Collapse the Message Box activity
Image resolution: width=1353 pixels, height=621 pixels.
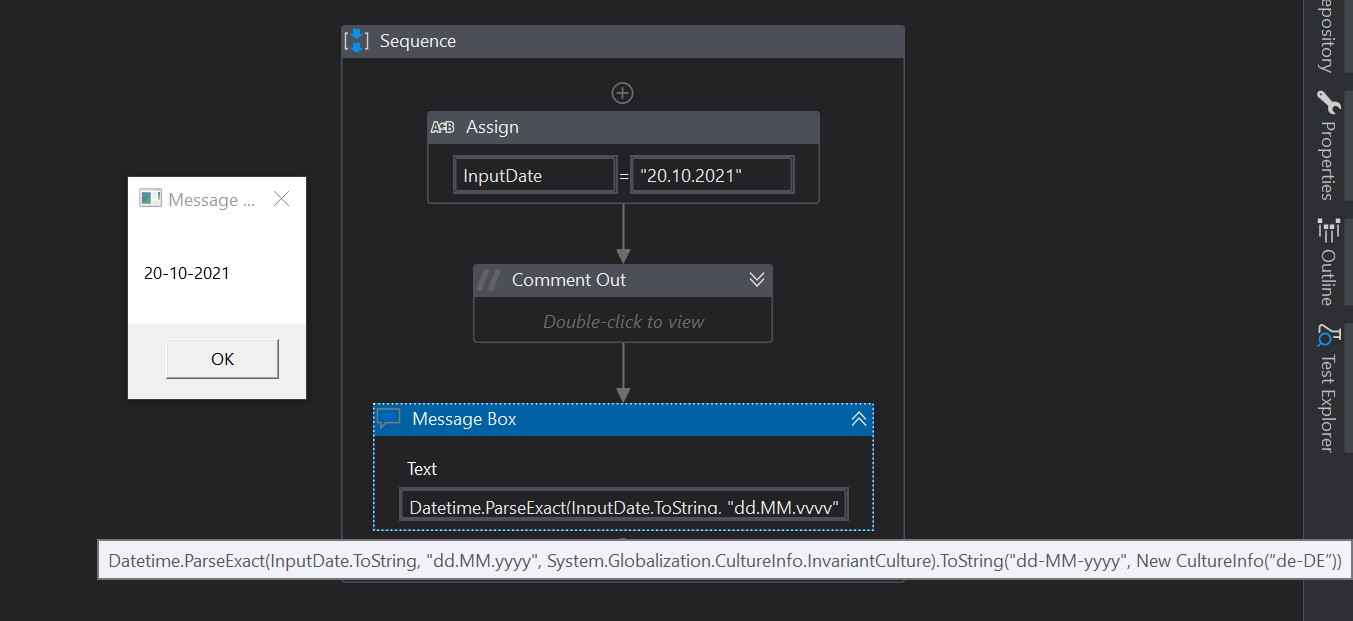[858, 419]
